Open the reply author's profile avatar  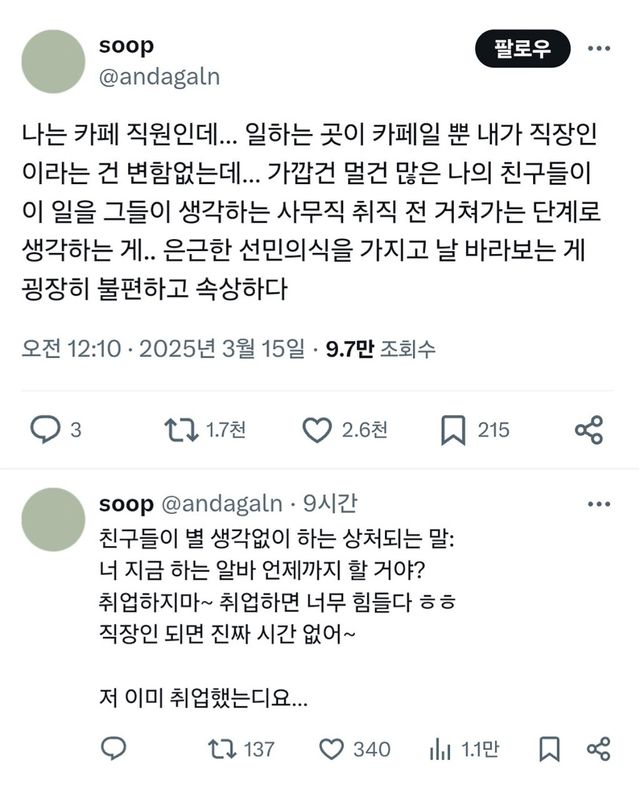52,520
